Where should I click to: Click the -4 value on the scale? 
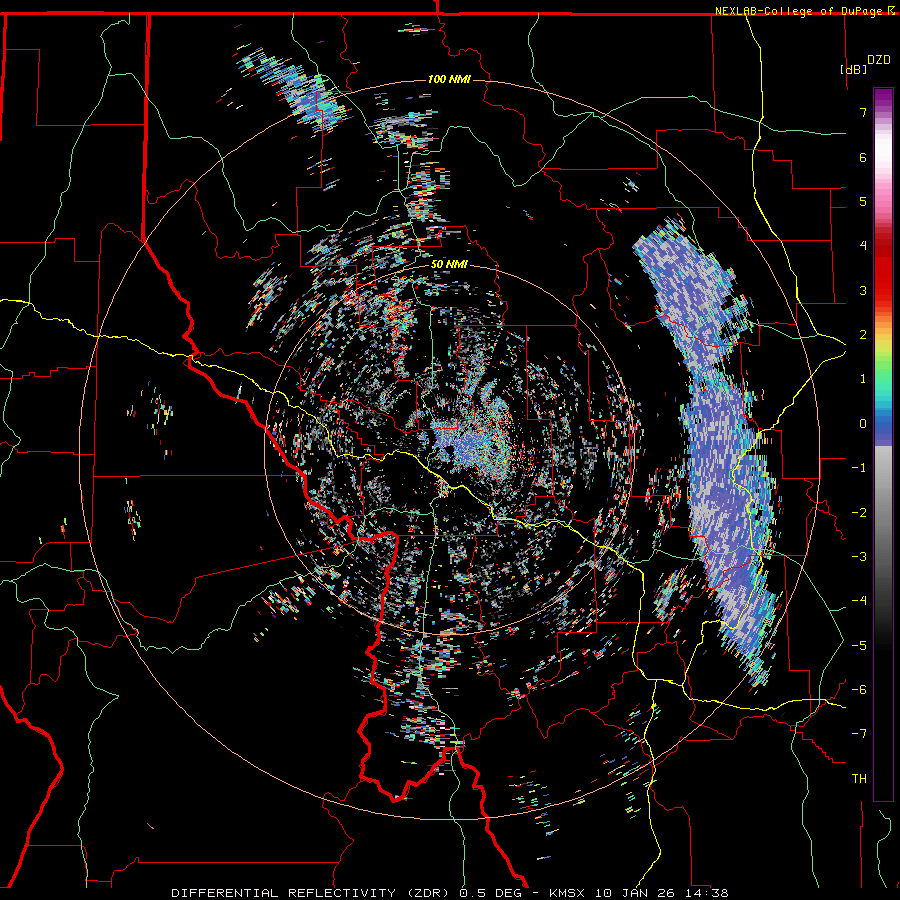859,601
